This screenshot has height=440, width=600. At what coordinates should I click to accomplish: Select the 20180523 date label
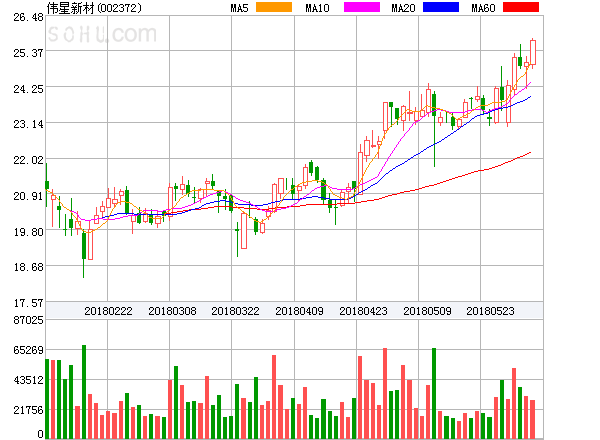tap(490, 311)
